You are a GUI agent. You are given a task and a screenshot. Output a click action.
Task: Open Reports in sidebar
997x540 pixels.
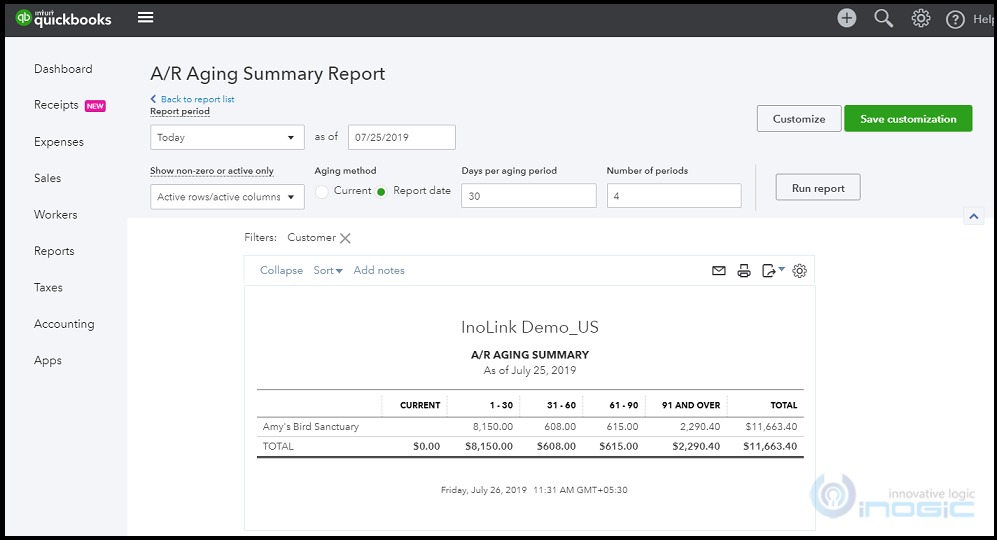click(x=54, y=251)
